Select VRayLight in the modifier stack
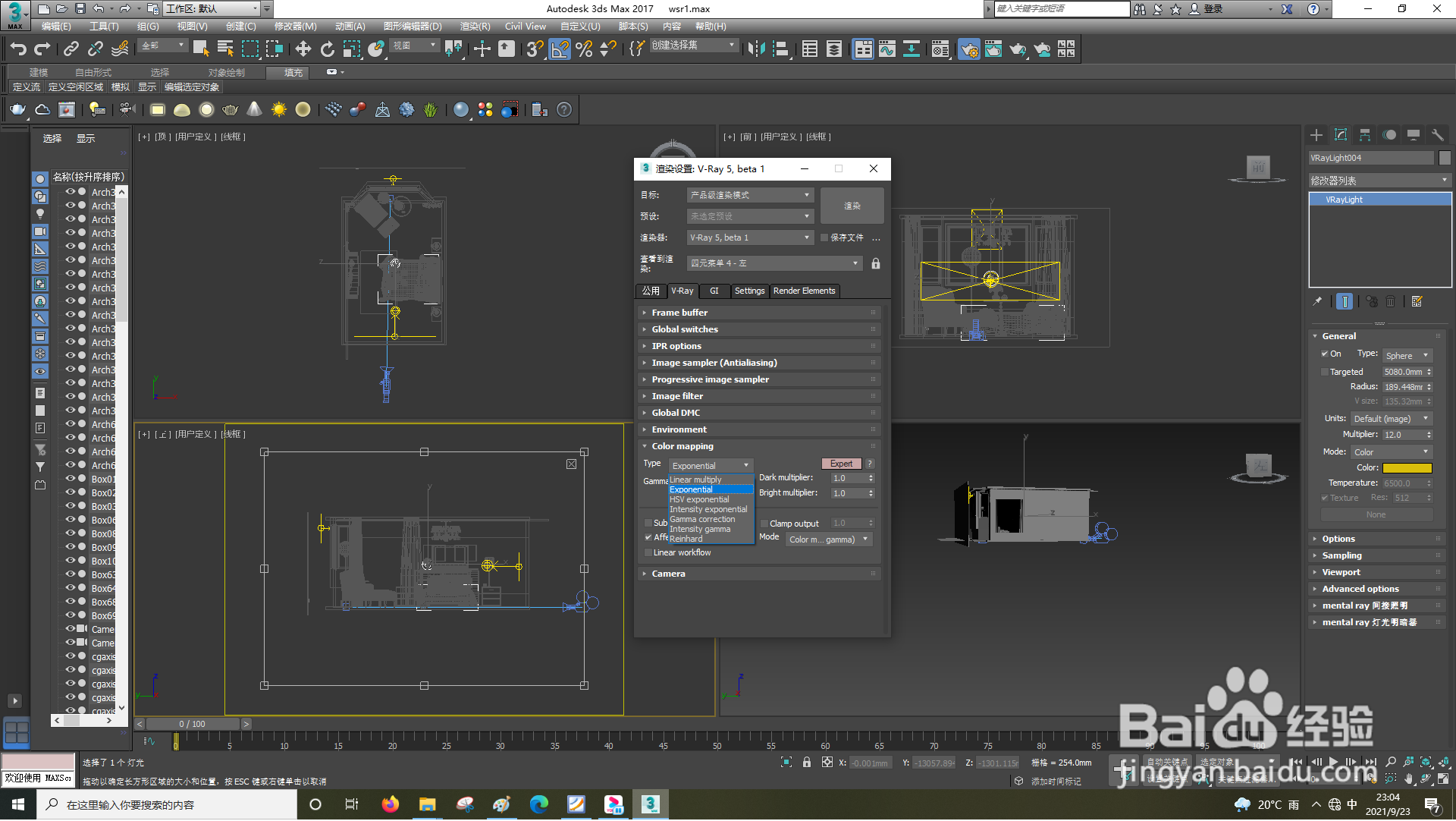The width and height of the screenshot is (1456, 821). click(x=1380, y=200)
